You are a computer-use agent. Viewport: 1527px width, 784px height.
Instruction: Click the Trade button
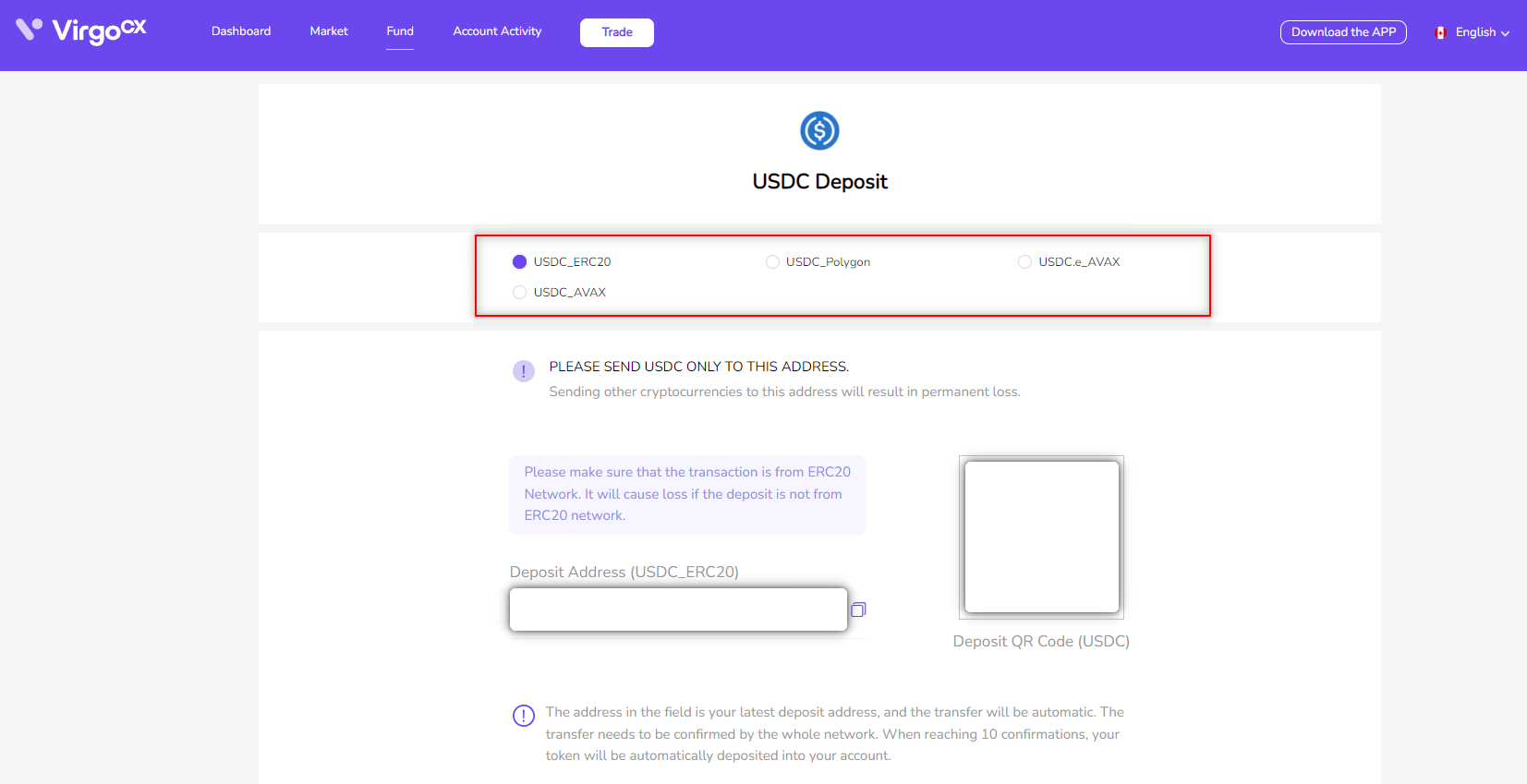tap(617, 32)
